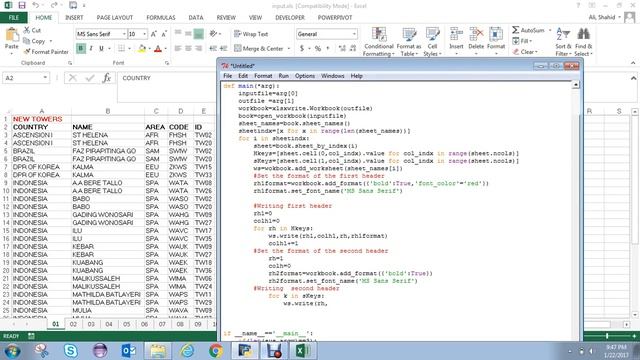Viewport: 640px width, 360px height.
Task: Open the File menu in IDLE window
Action: [227, 76]
